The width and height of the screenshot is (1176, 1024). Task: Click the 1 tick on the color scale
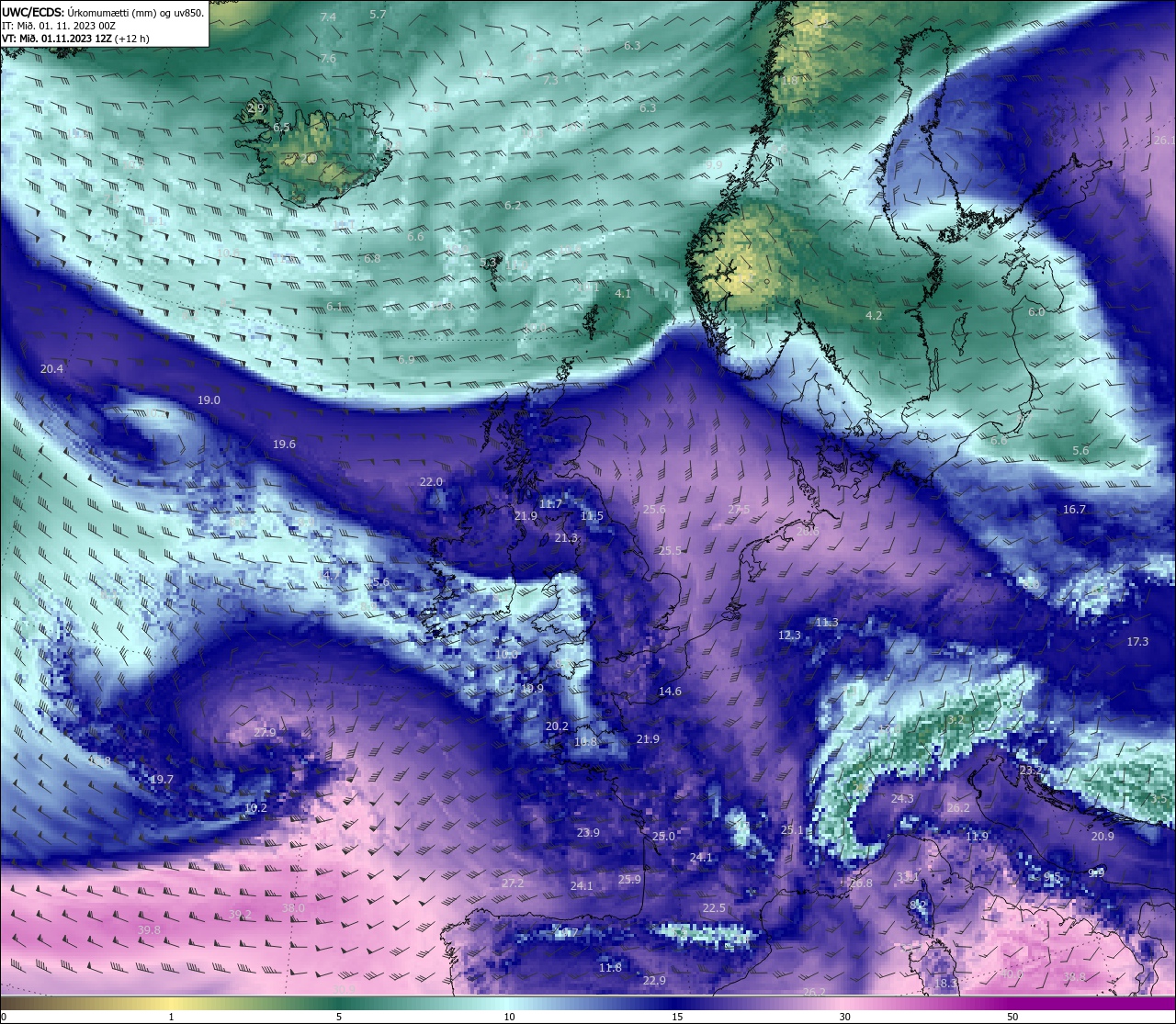(172, 1017)
